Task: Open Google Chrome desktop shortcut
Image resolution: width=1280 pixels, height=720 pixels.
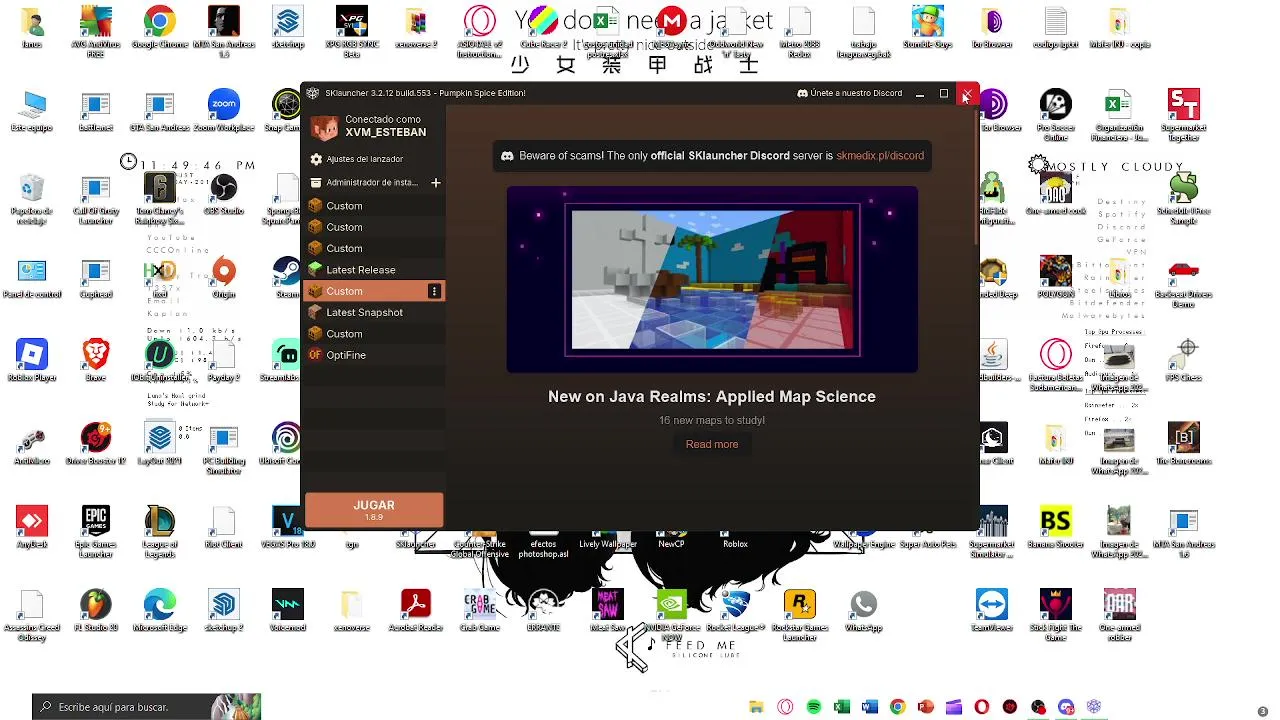Action: 160,29
